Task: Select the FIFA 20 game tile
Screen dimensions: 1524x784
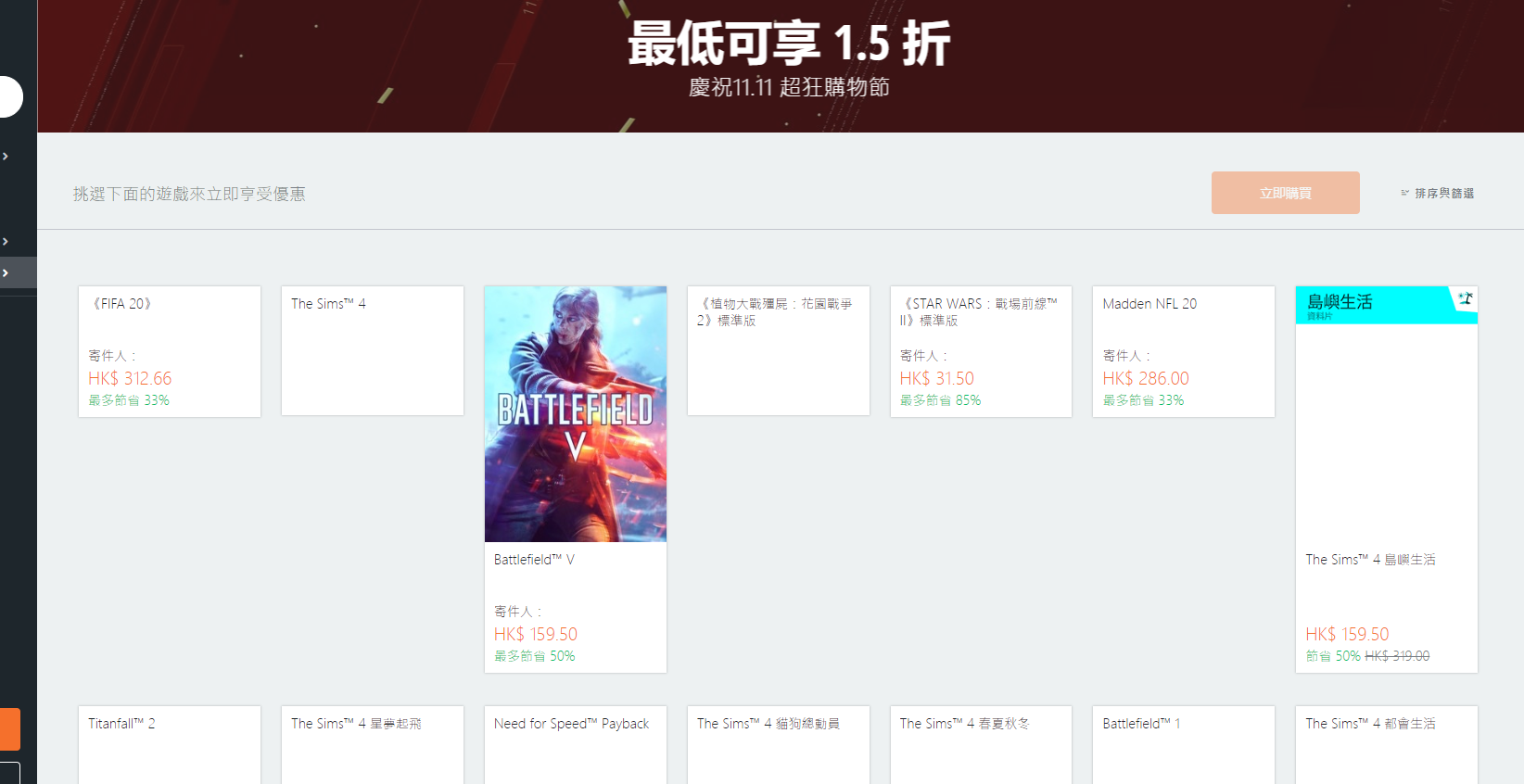Action: coord(169,351)
